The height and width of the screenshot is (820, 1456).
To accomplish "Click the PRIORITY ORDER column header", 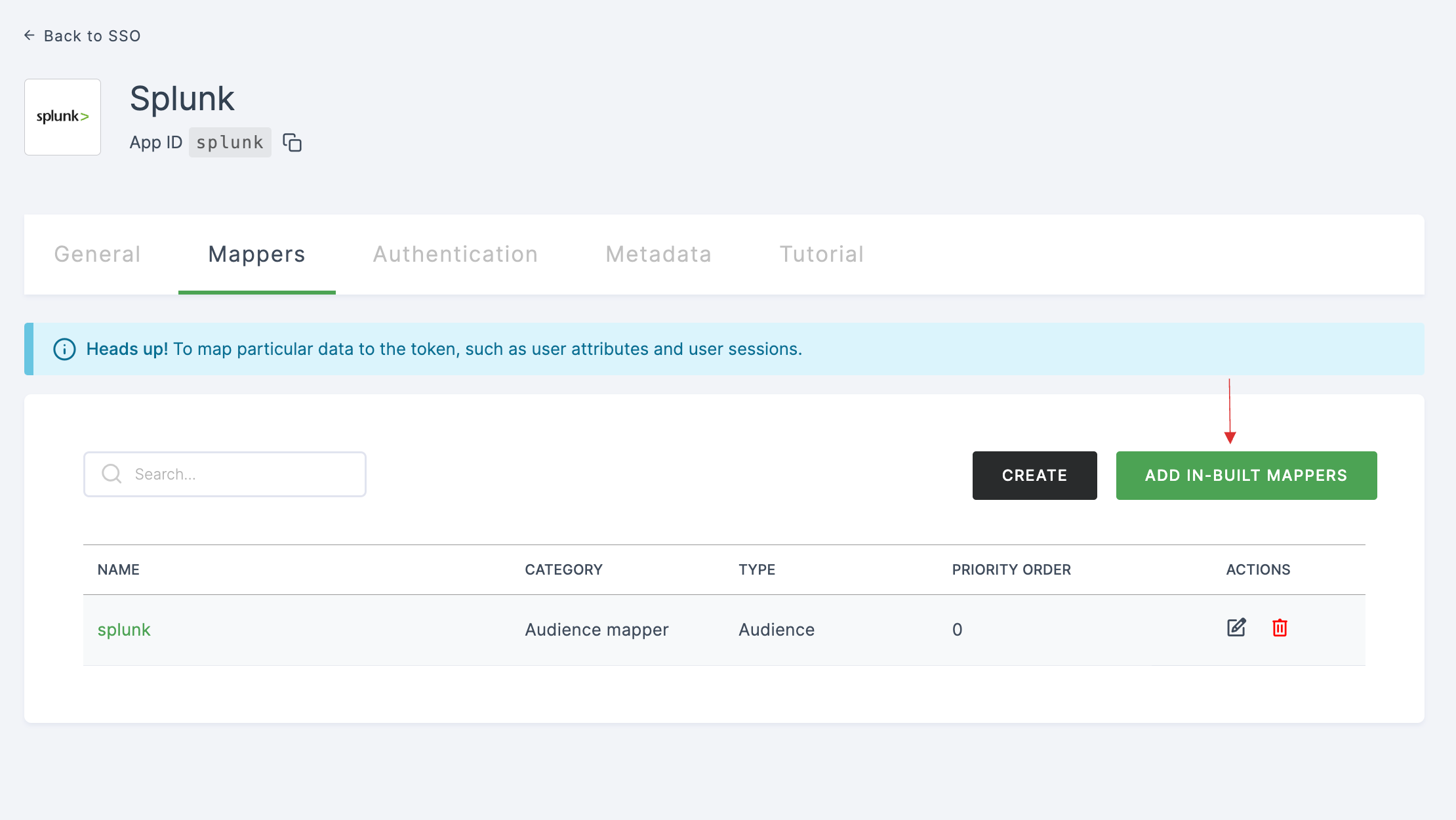I will [x=1011, y=569].
